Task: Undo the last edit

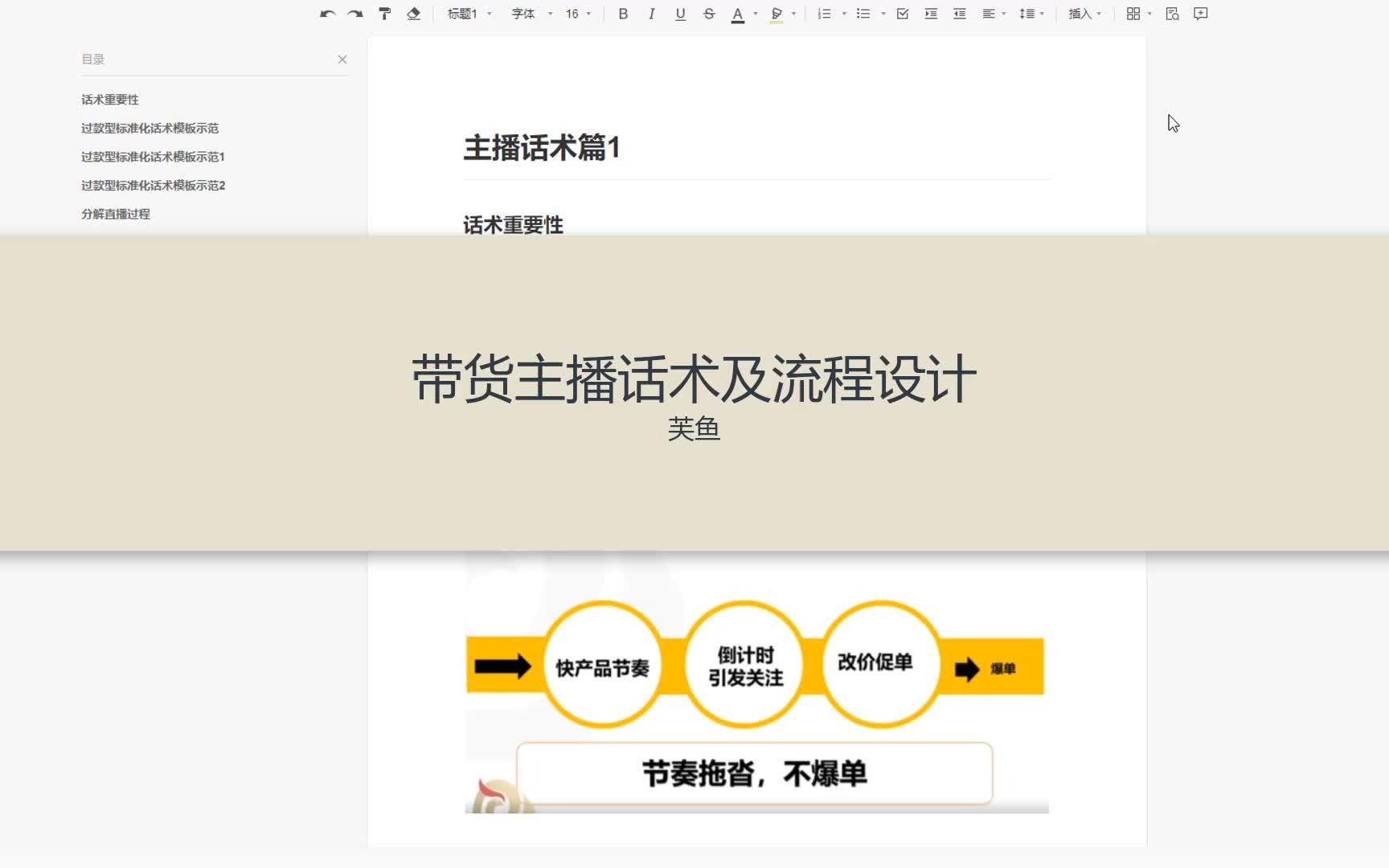Action: pyautogui.click(x=327, y=14)
